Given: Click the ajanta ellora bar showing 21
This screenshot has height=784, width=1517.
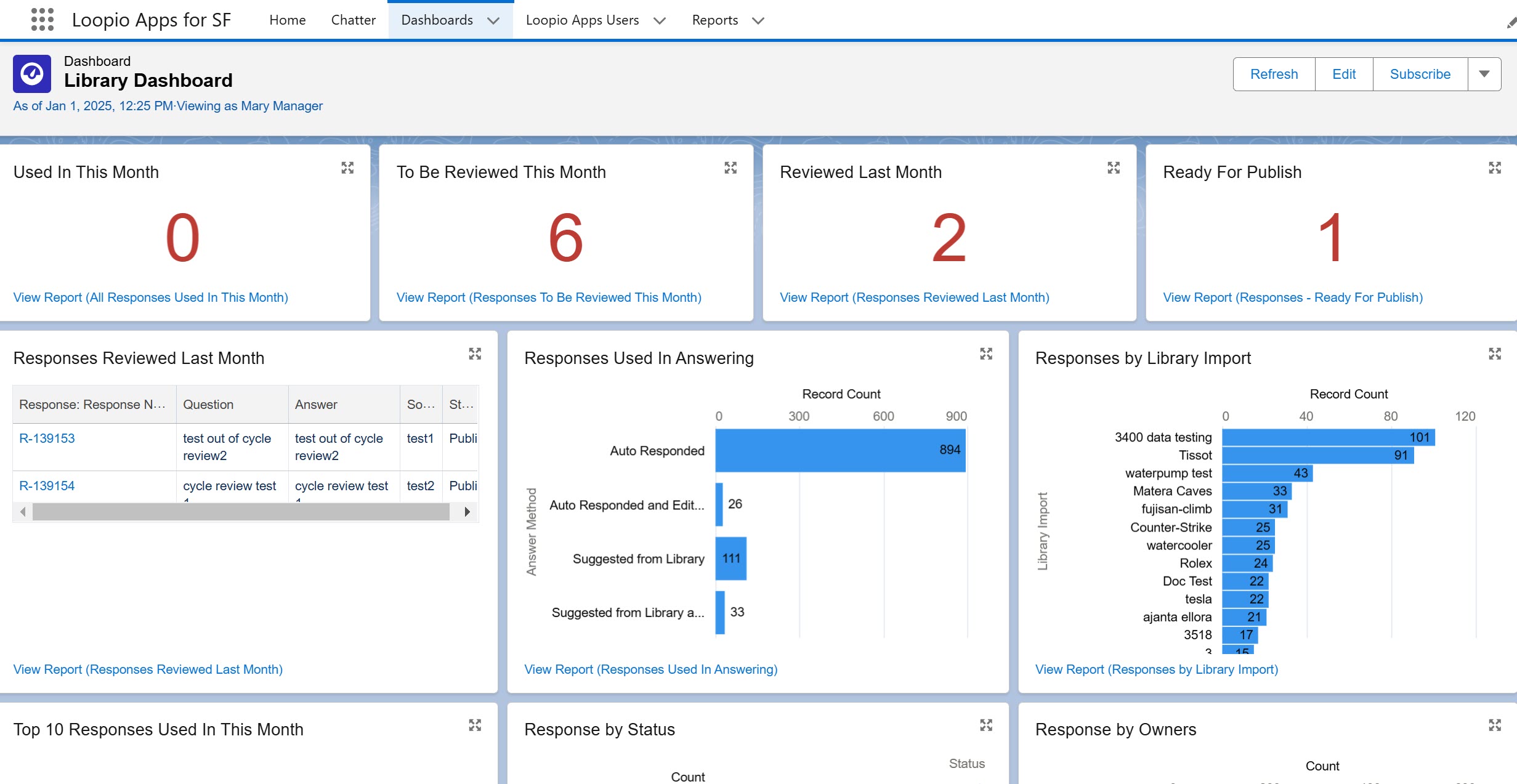Looking at the screenshot, I should click(x=1245, y=617).
